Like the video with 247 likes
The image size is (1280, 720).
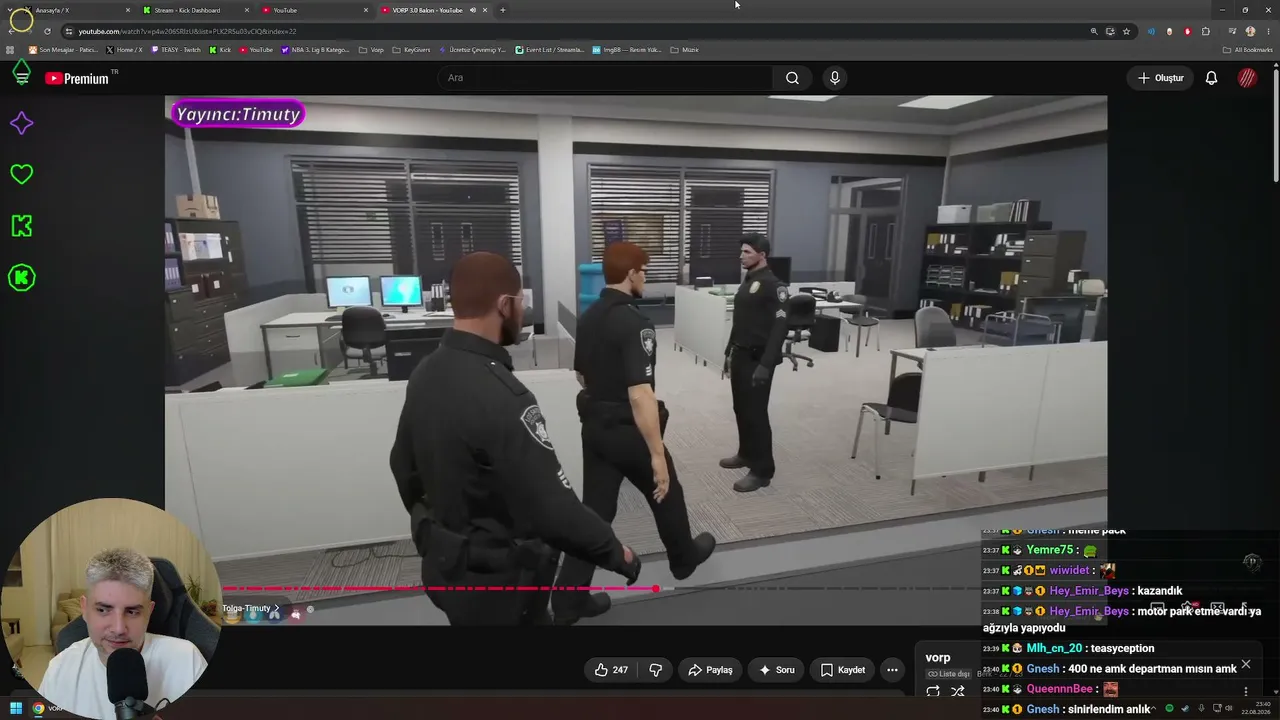pos(611,670)
